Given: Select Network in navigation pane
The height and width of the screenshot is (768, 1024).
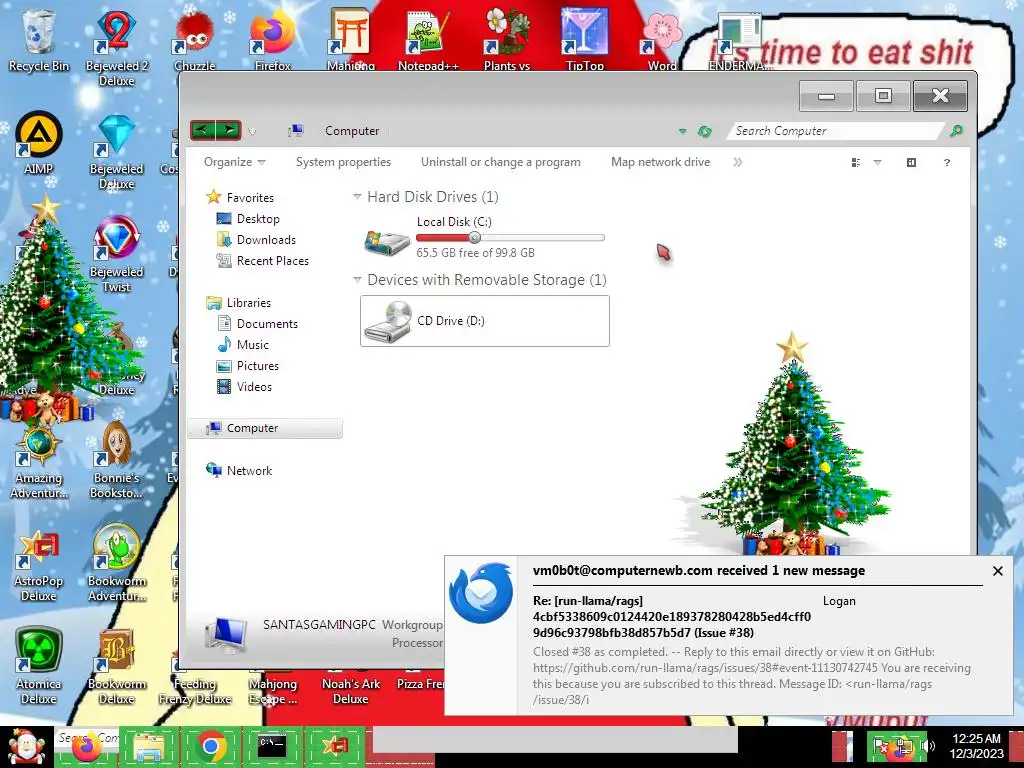Looking at the screenshot, I should (239, 470).
